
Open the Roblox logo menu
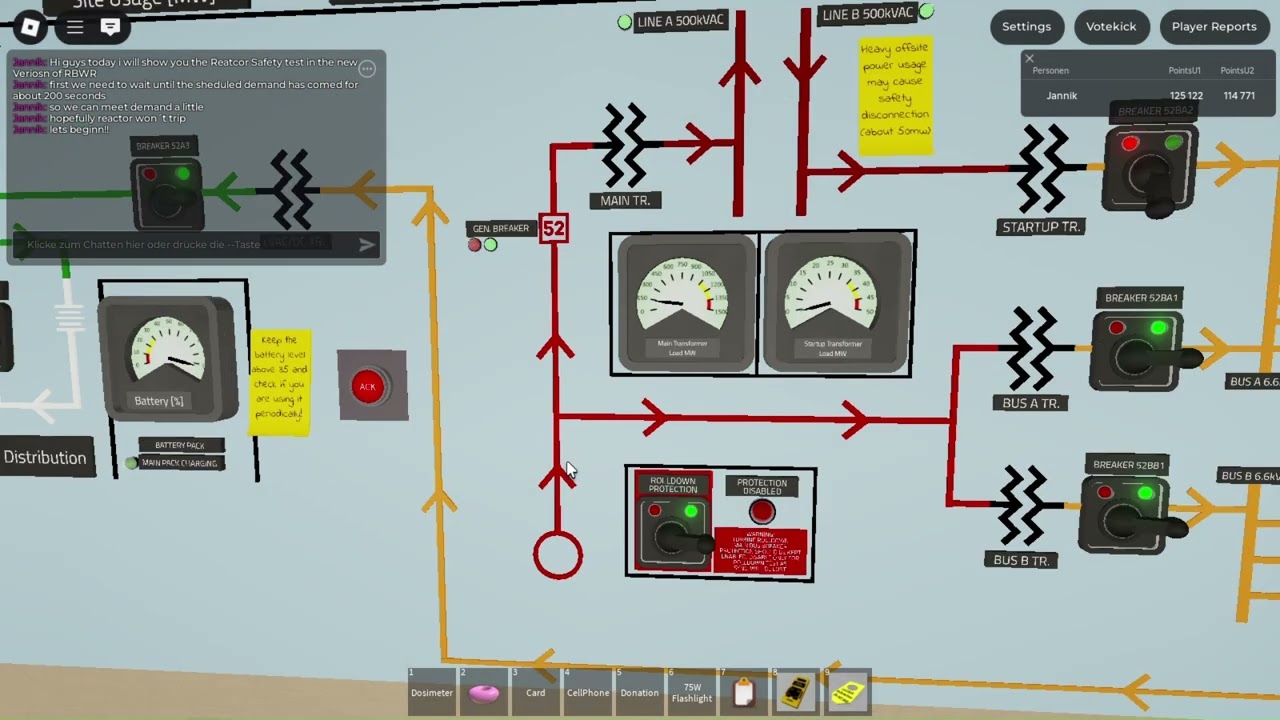pyautogui.click(x=30, y=28)
